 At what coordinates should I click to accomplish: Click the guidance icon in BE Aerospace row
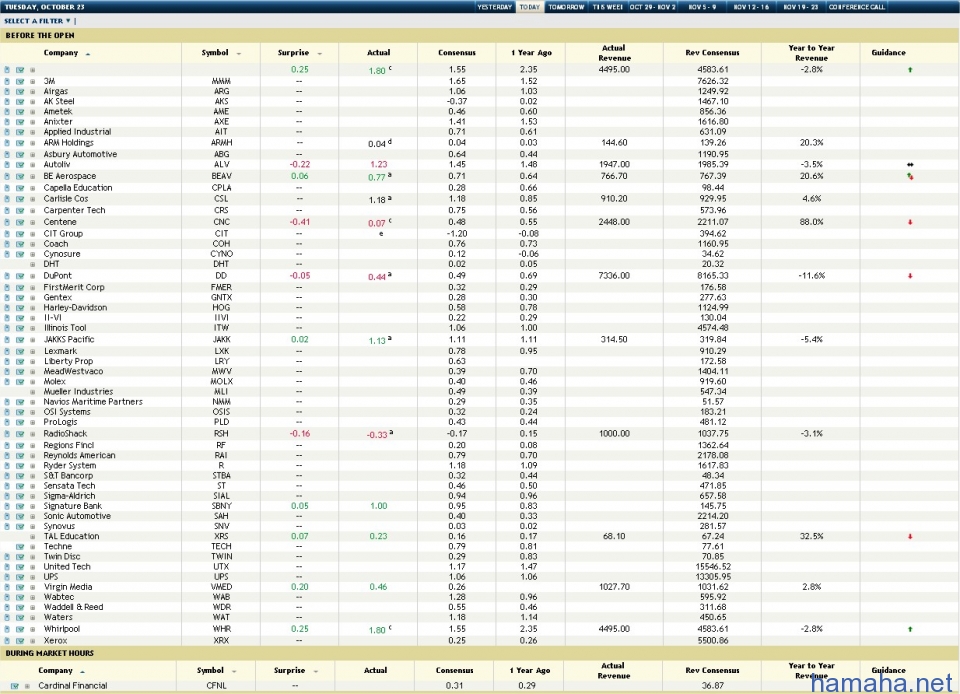coord(910,177)
